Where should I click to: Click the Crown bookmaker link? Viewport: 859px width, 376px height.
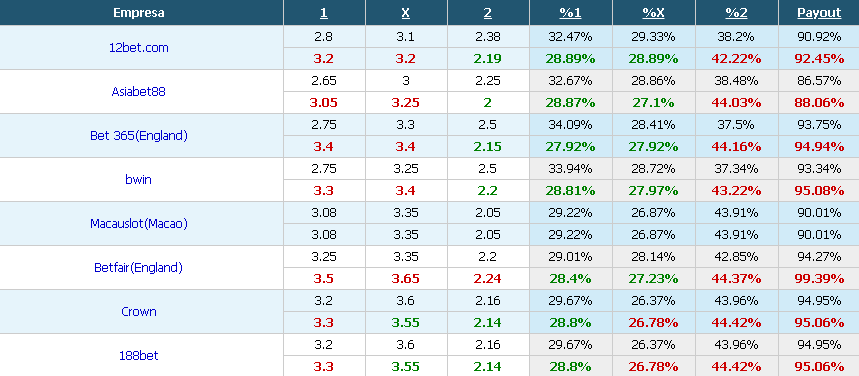pos(139,311)
